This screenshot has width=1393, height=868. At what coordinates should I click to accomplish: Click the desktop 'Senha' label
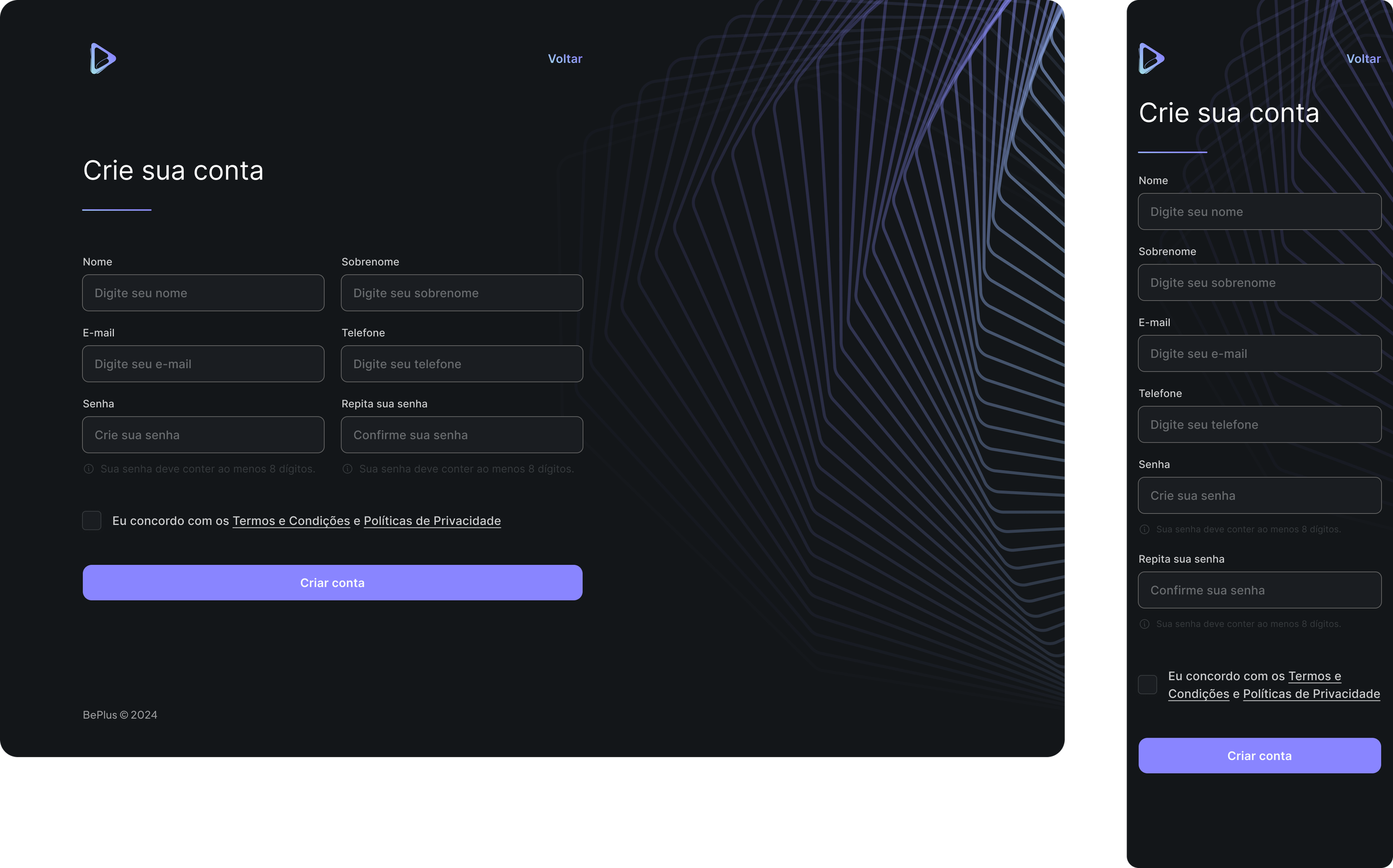[x=98, y=403]
